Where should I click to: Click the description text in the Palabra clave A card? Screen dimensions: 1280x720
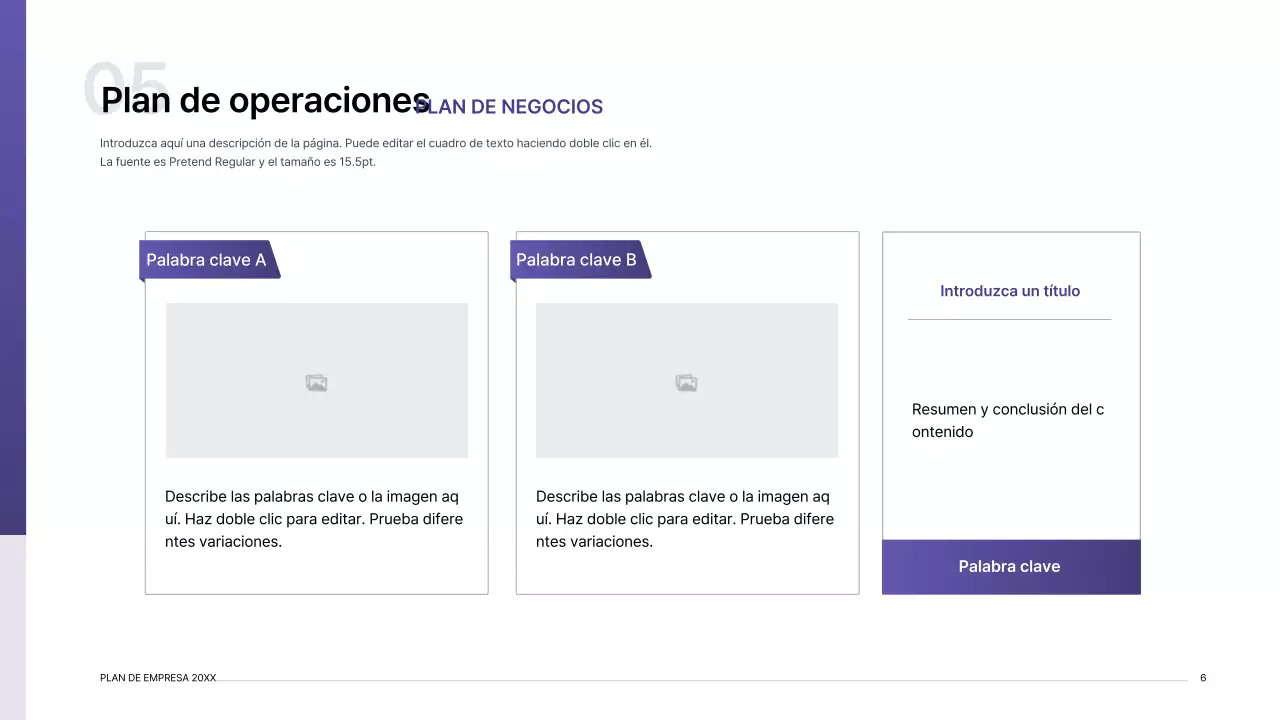pos(314,518)
